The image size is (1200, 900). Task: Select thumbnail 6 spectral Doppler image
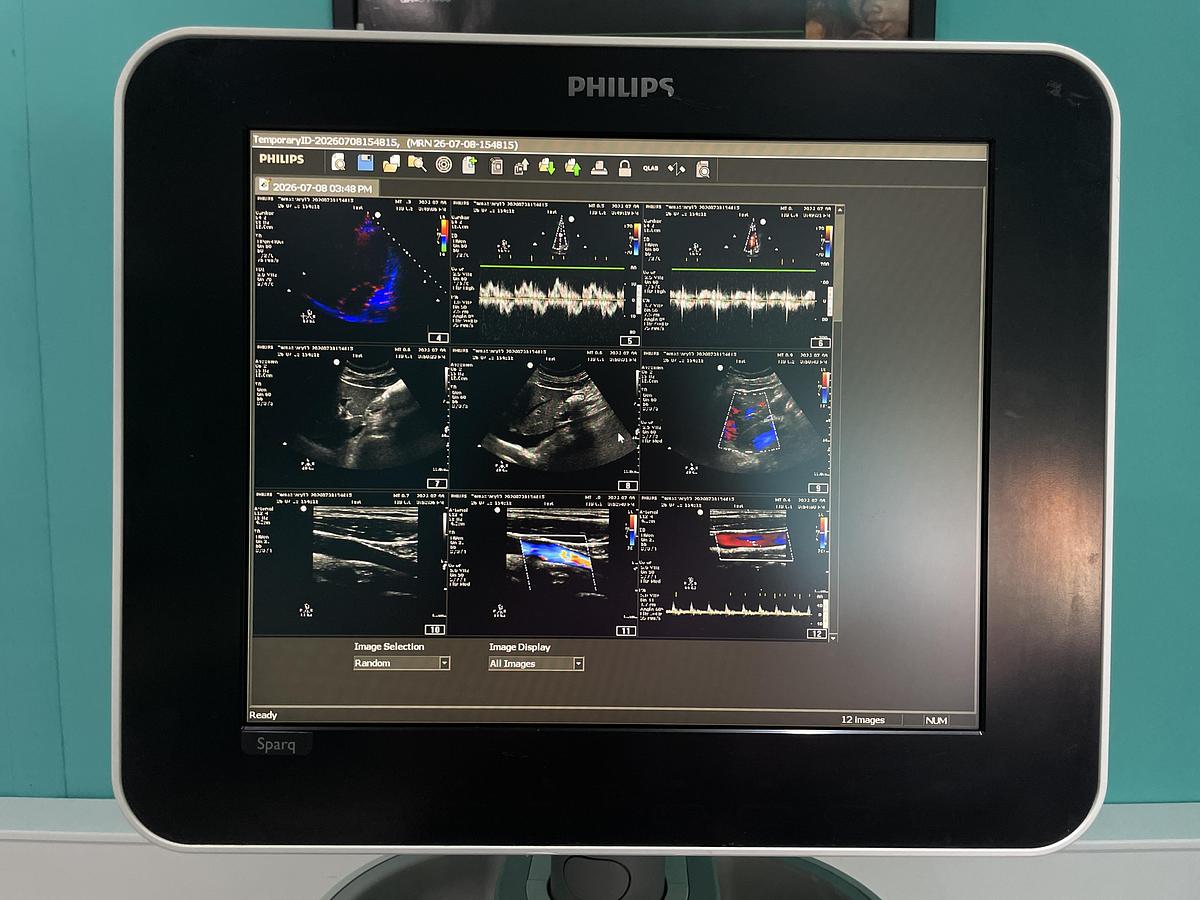tap(735, 275)
